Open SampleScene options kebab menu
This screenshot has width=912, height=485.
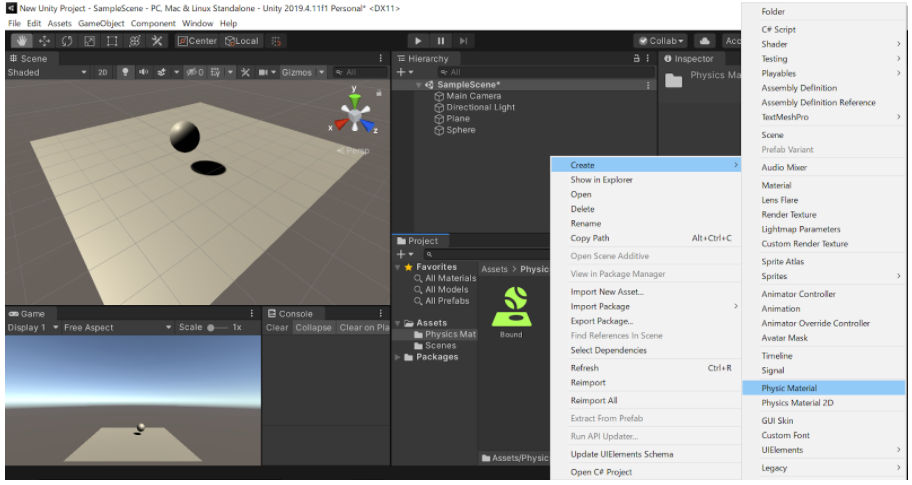pos(648,85)
